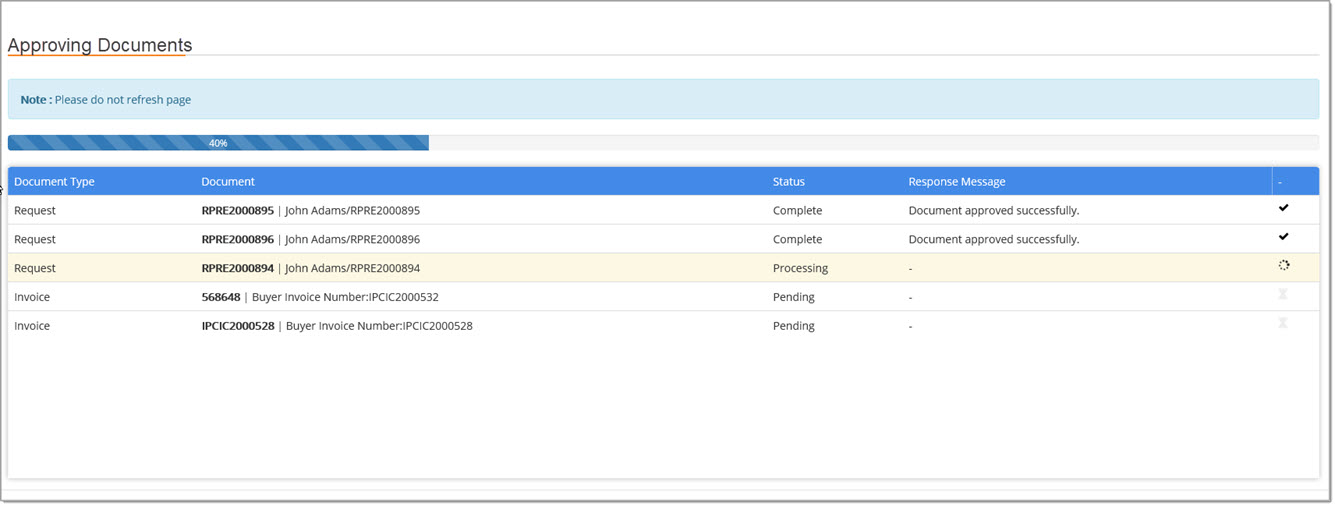The image size is (1335, 506).
Task: Open document RPRE2000896
Action: coord(237,240)
